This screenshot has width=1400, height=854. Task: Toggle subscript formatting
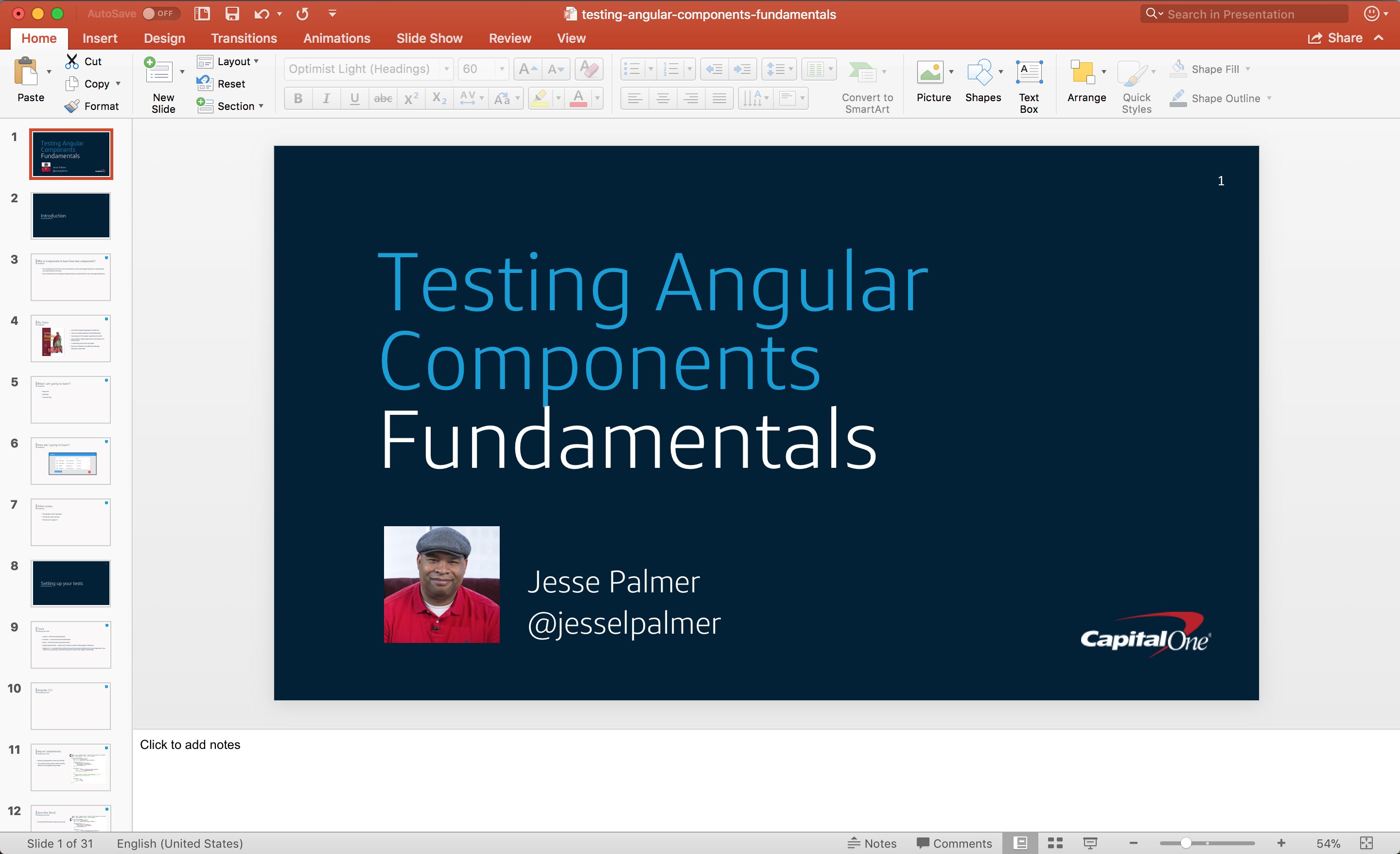[x=440, y=98]
